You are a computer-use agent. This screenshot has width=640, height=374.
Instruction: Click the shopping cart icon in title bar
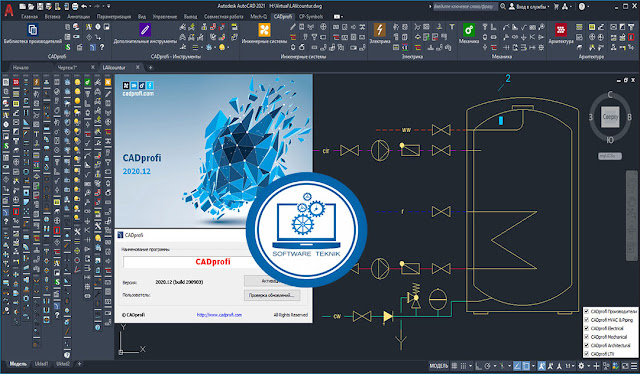pos(556,6)
